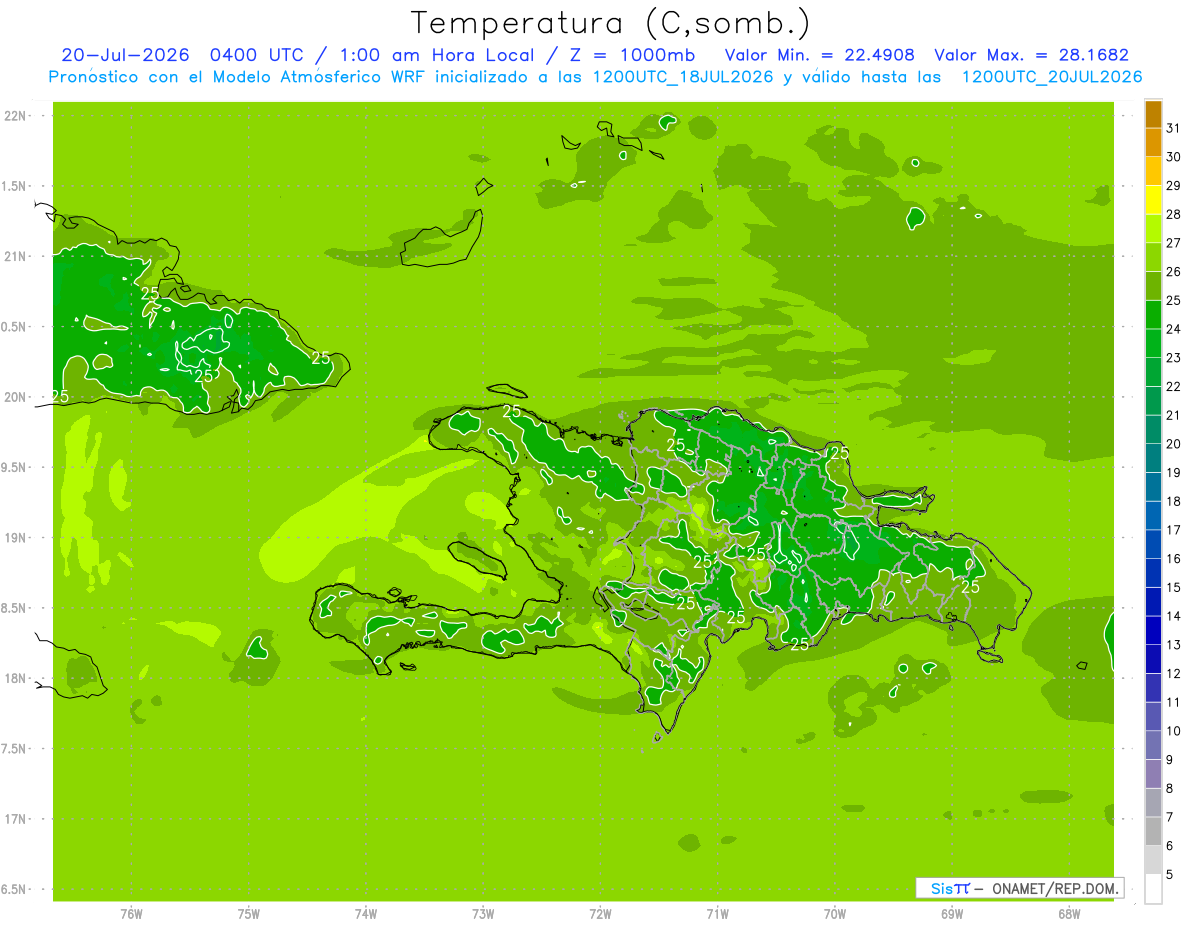
Task: Click the "0400 UTC" time label
Action: pyautogui.click(x=256, y=55)
